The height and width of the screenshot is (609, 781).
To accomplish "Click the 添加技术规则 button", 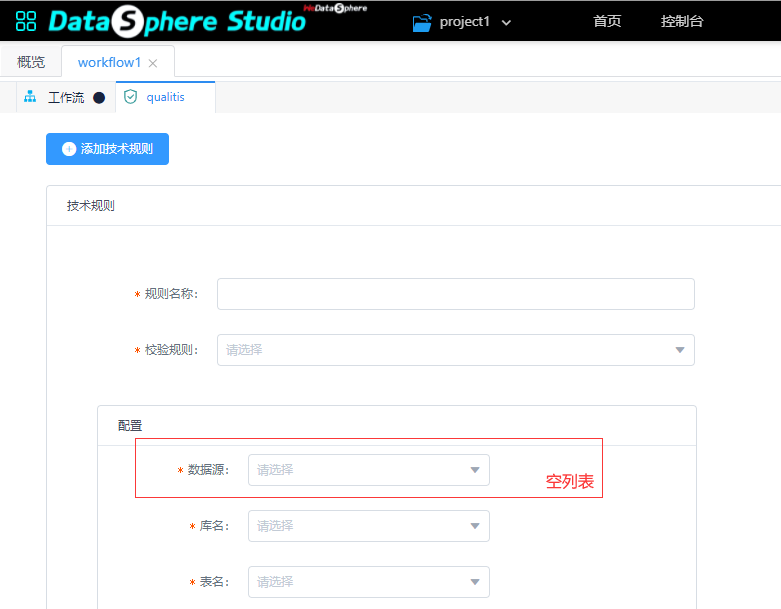I will [108, 149].
